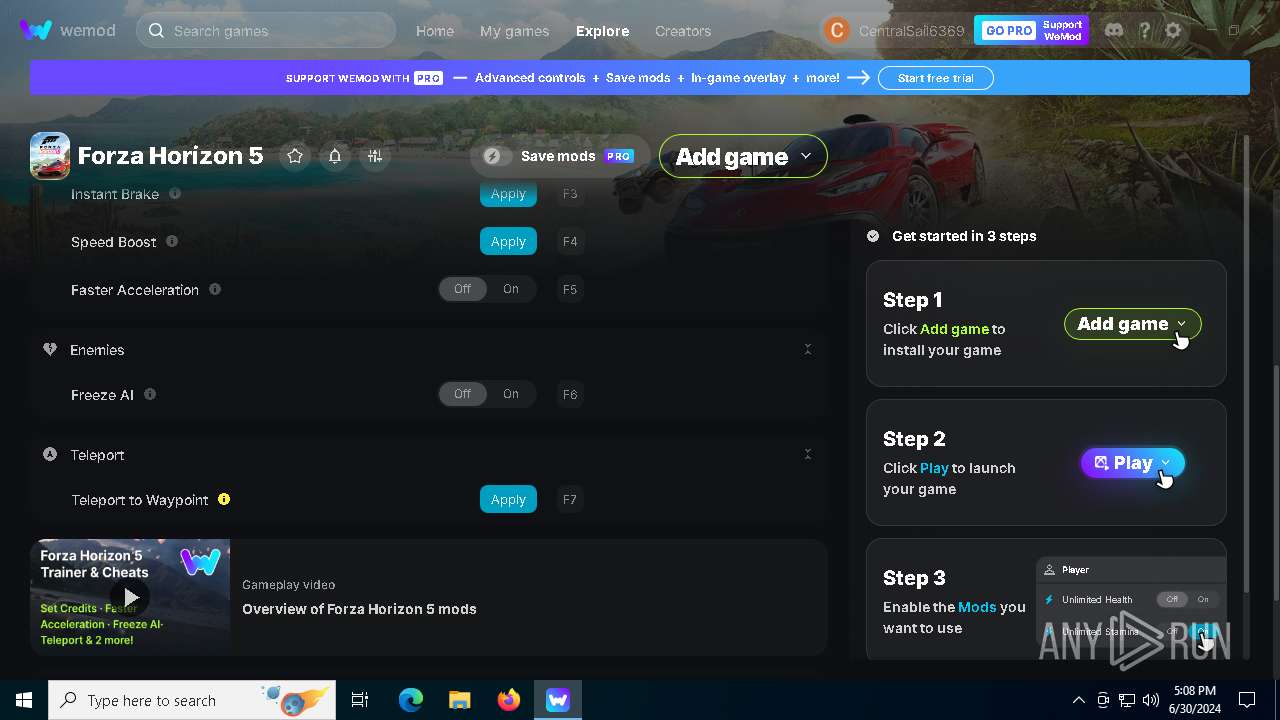
Task: Click in the Search games field
Action: [x=266, y=31]
